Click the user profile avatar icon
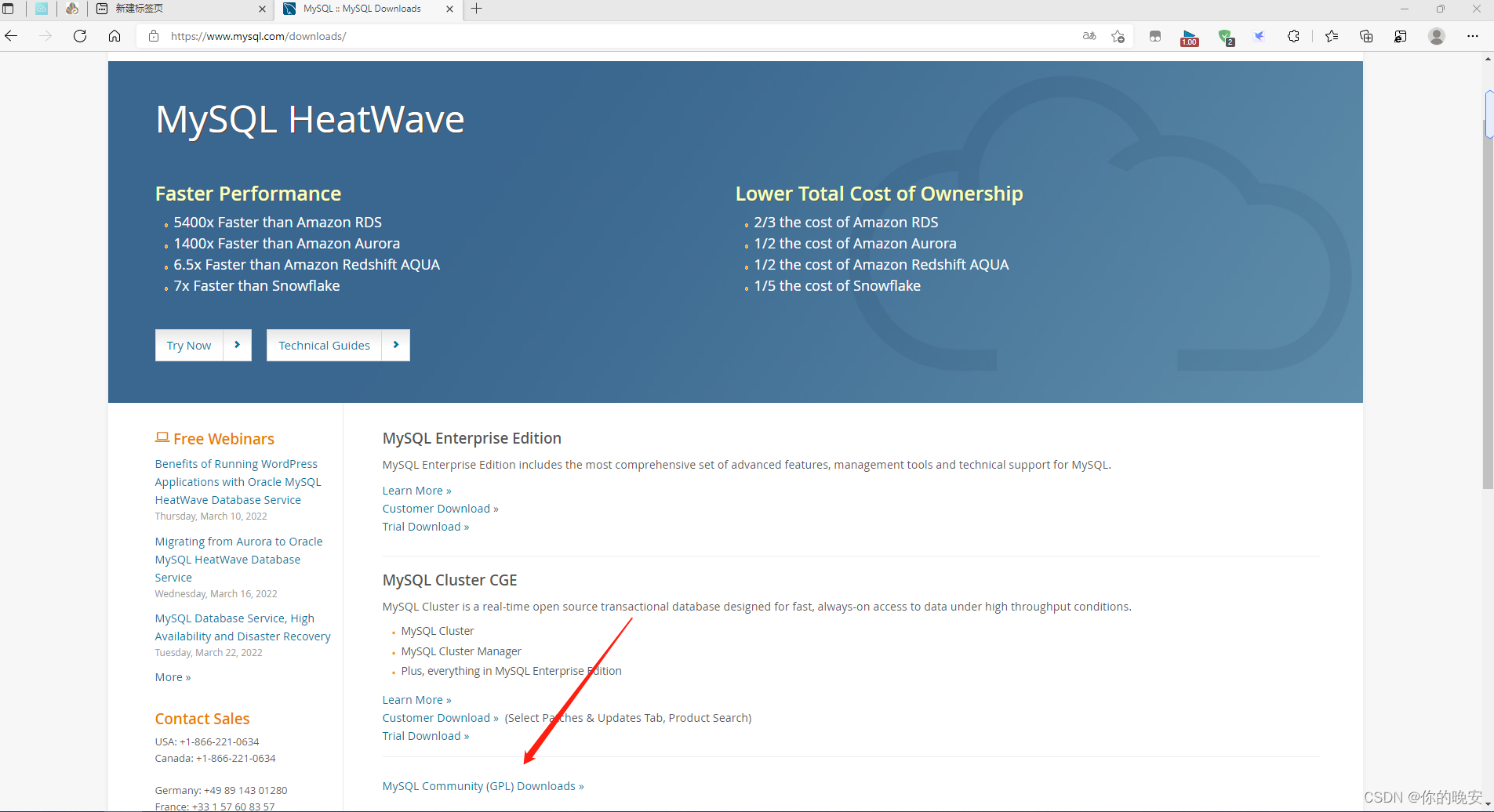Image resolution: width=1494 pixels, height=812 pixels. click(1437, 36)
